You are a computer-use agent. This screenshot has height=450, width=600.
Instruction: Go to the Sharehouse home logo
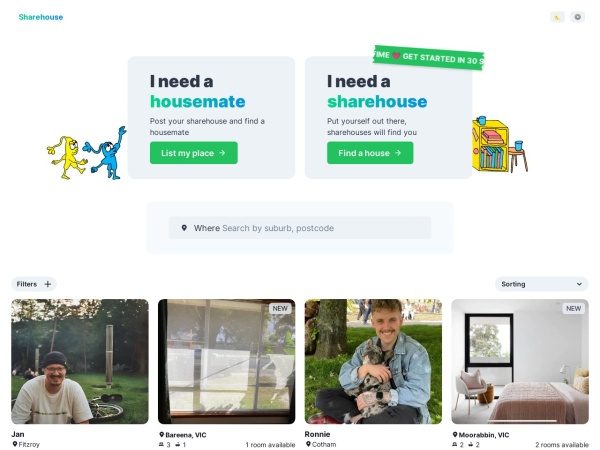click(x=41, y=17)
